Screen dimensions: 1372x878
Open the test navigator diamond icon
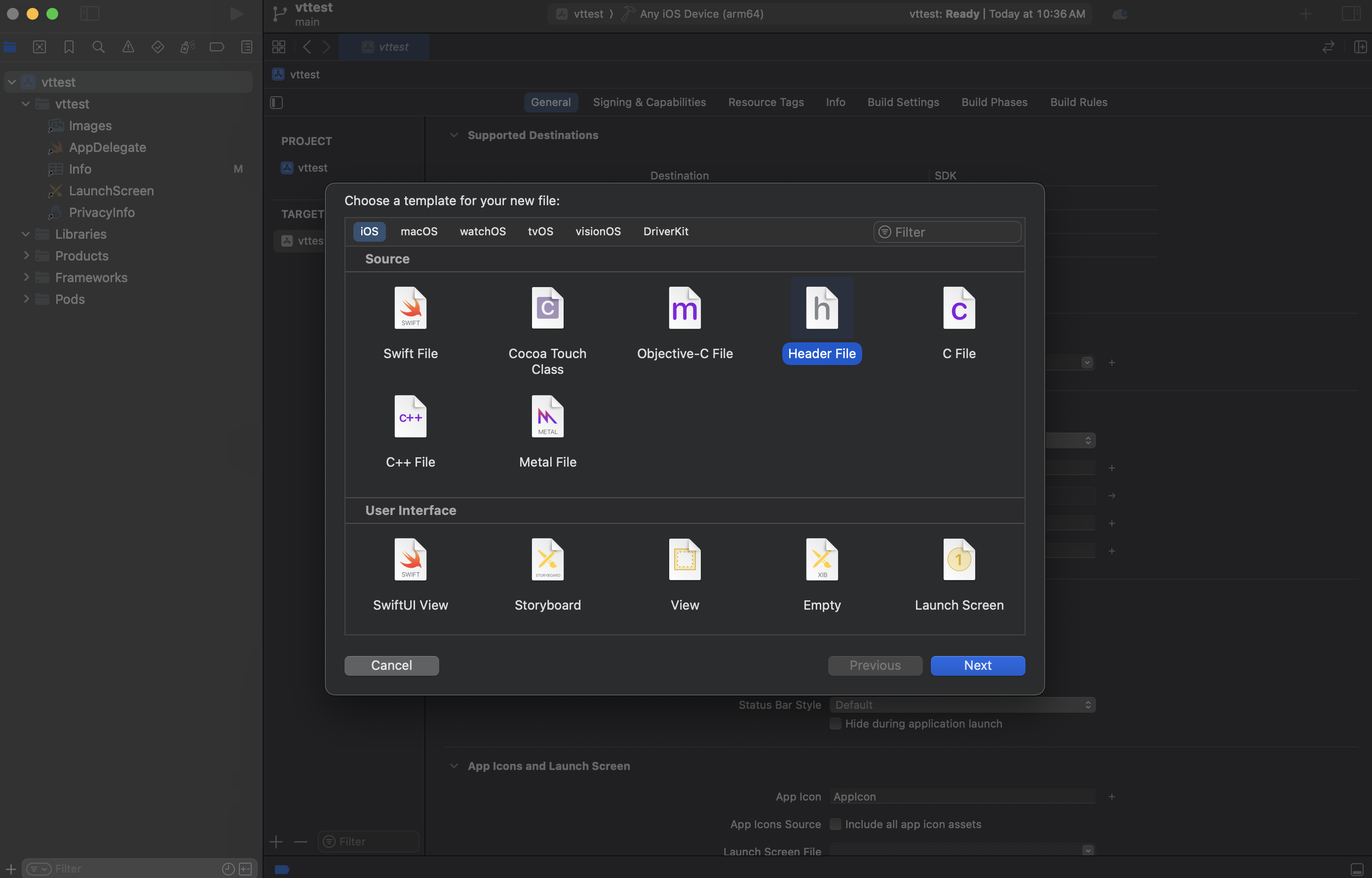click(x=158, y=47)
